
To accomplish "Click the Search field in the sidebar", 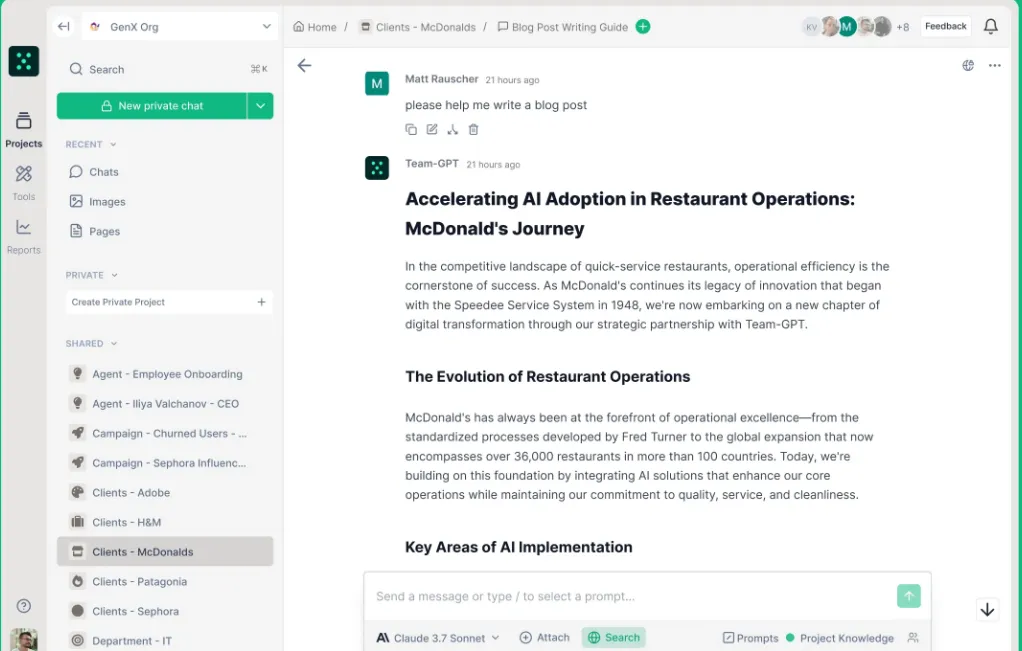I will (x=168, y=69).
